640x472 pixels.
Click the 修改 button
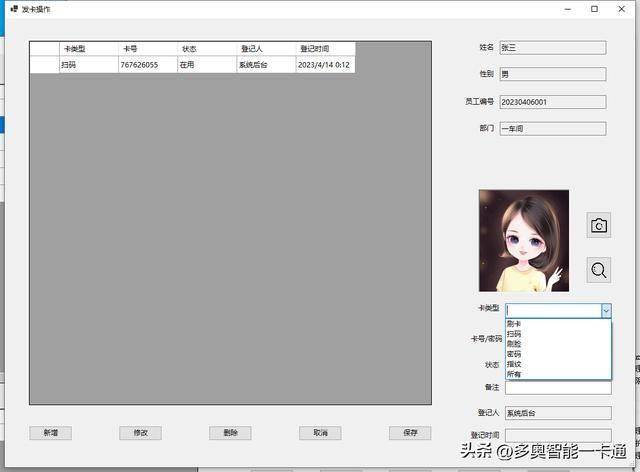pos(140,433)
